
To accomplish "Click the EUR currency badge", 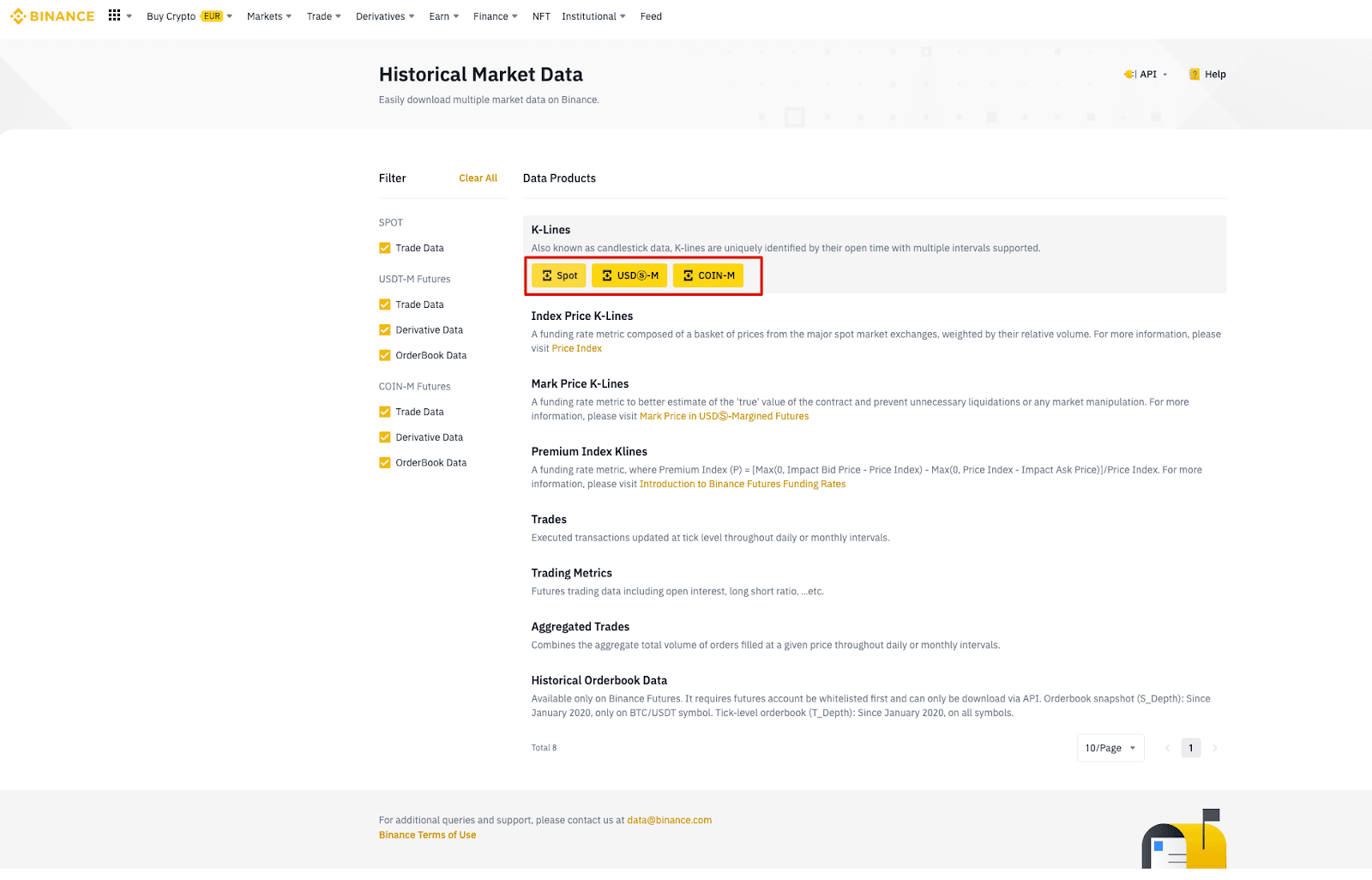I will pyautogui.click(x=212, y=16).
